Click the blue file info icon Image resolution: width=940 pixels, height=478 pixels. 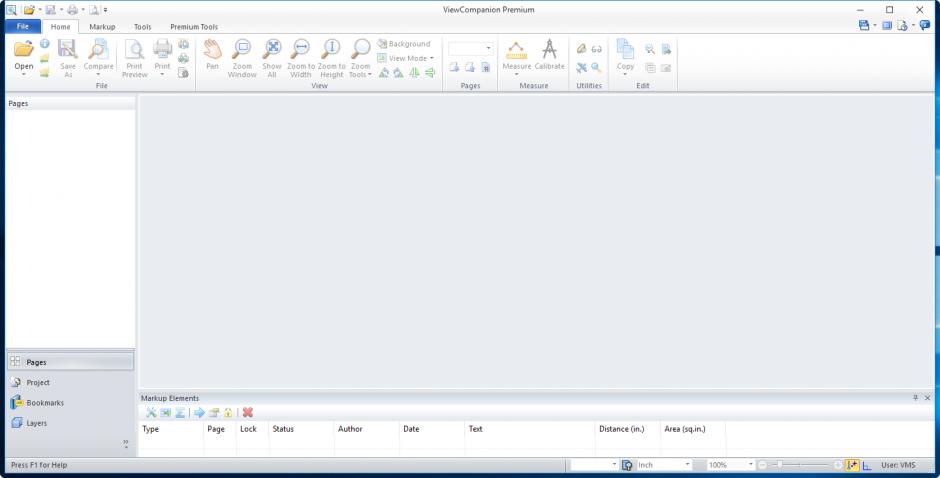coord(45,43)
